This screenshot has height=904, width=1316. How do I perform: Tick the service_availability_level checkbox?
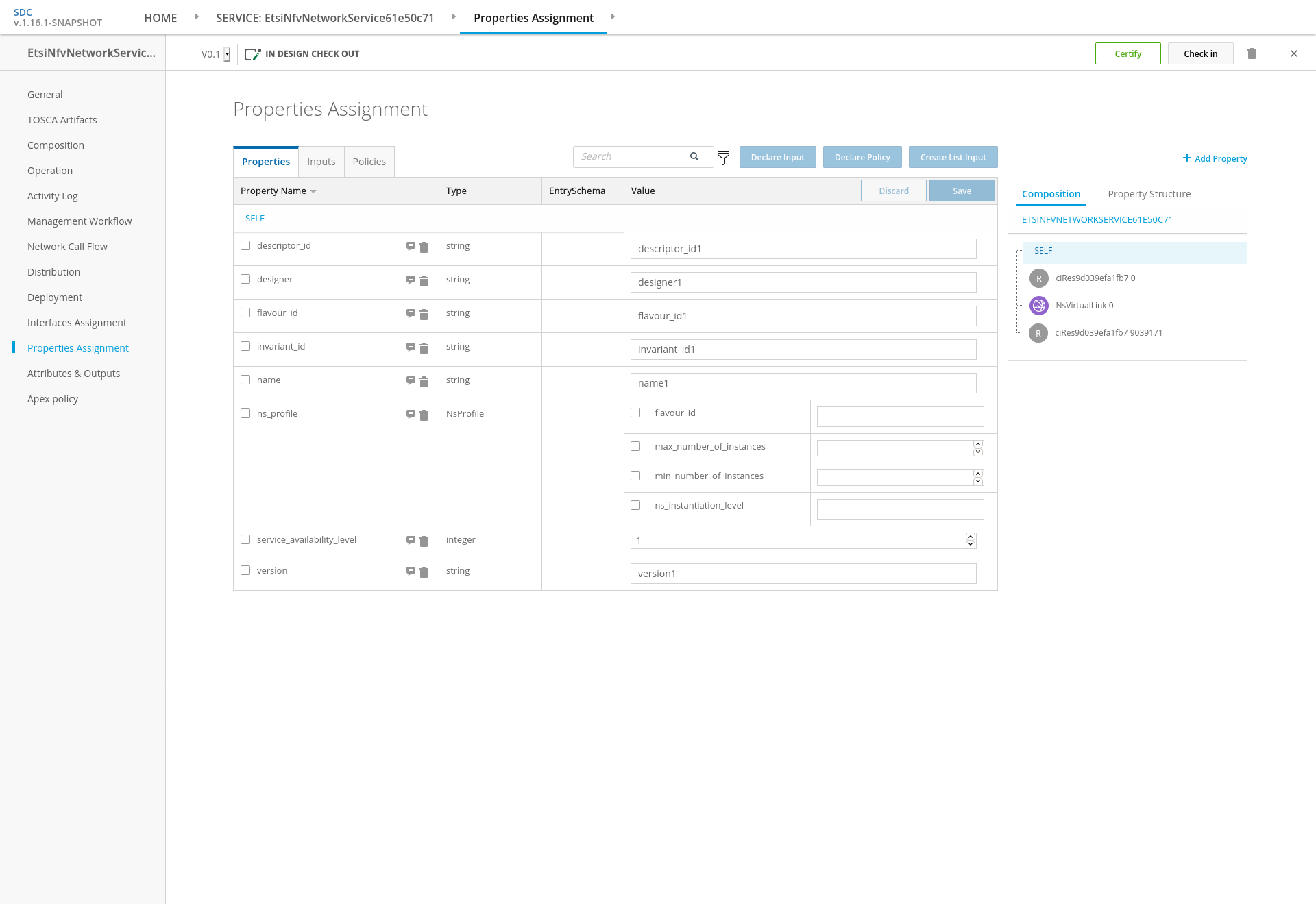click(245, 539)
